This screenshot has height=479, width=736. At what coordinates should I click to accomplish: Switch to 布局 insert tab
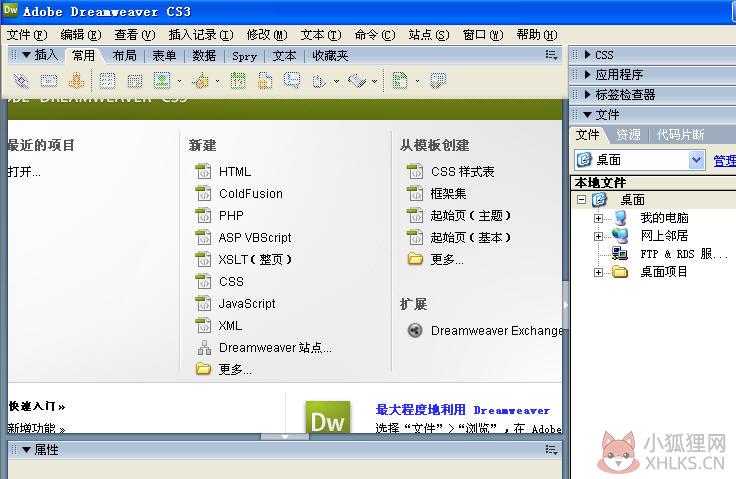(x=124, y=56)
